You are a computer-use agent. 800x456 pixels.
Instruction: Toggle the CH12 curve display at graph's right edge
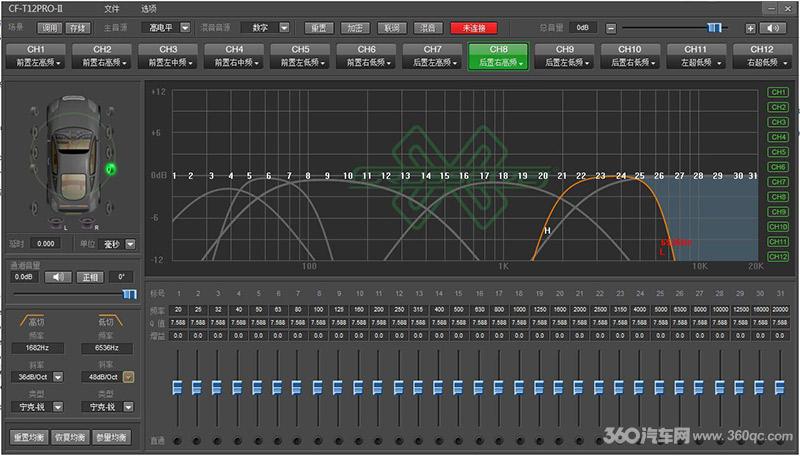778,257
